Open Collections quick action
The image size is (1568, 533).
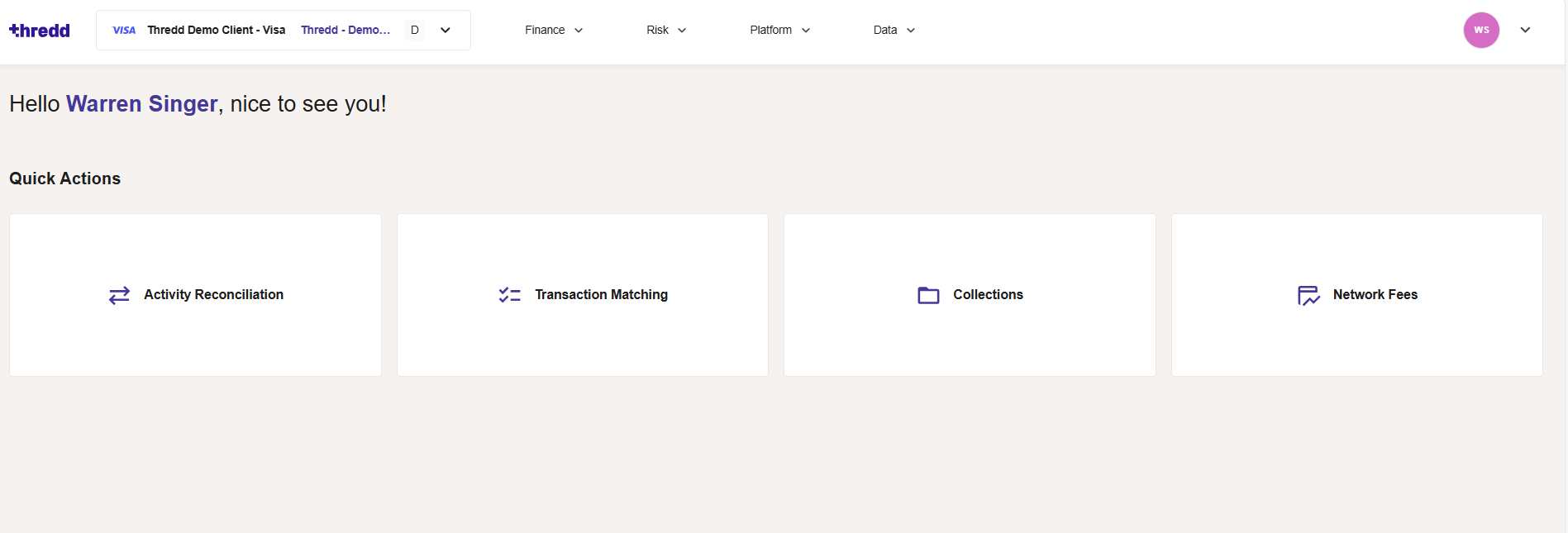tap(970, 295)
